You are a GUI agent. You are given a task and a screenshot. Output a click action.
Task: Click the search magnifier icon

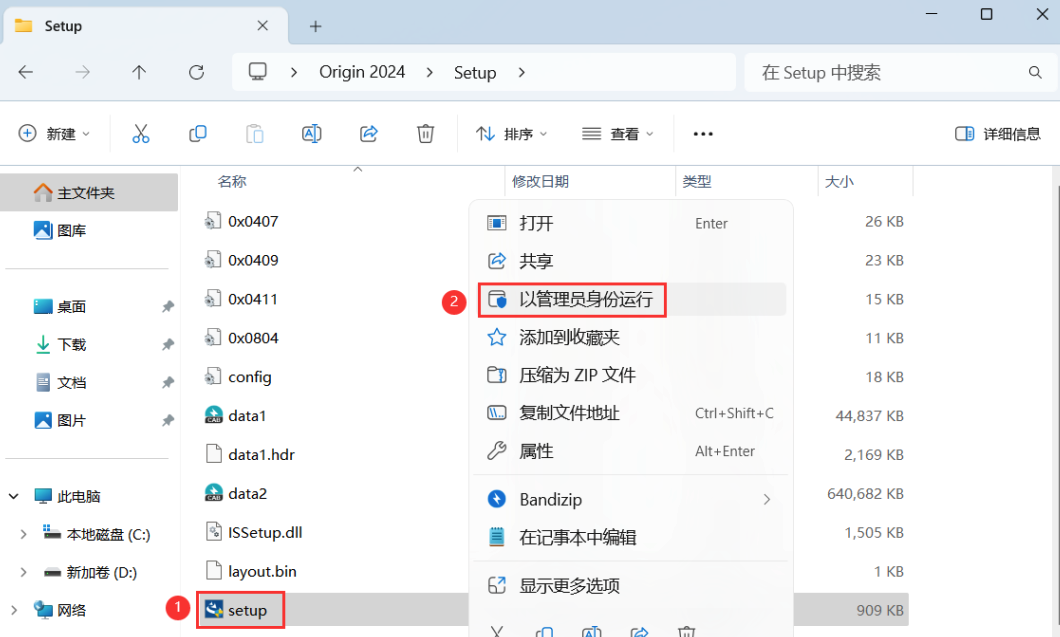click(1035, 72)
